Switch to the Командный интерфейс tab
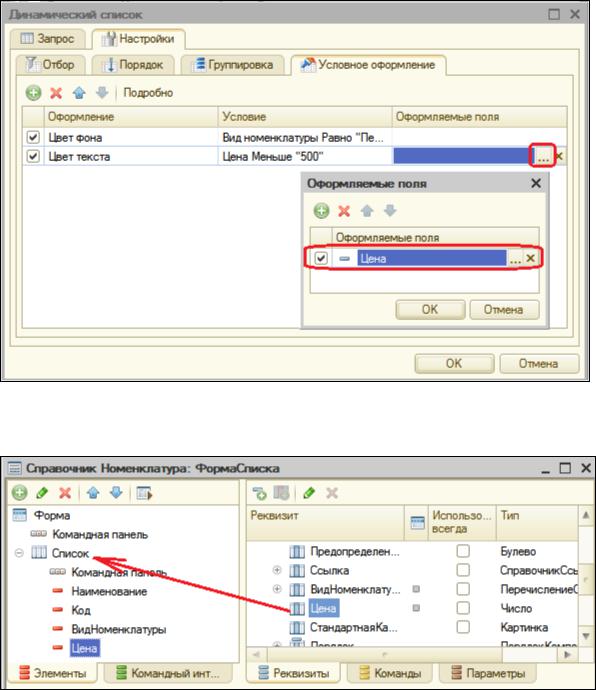 [x=167, y=673]
